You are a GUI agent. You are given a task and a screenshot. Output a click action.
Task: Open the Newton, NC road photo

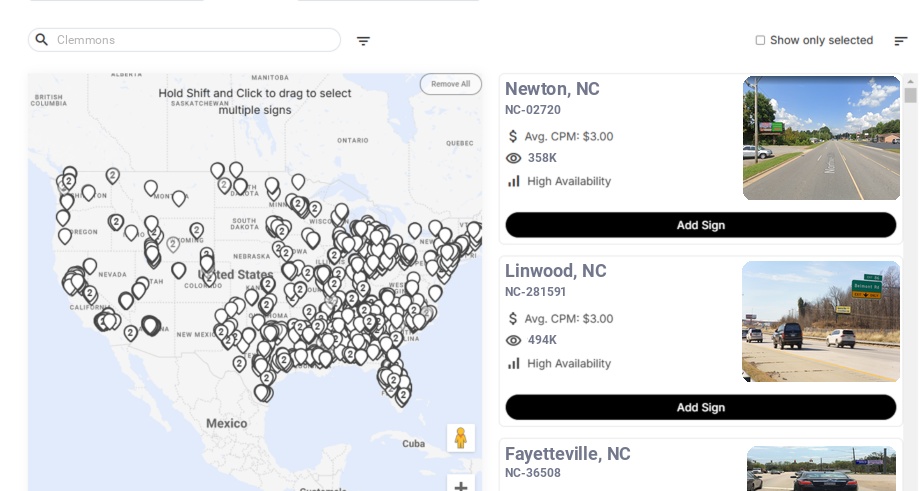(x=821, y=138)
